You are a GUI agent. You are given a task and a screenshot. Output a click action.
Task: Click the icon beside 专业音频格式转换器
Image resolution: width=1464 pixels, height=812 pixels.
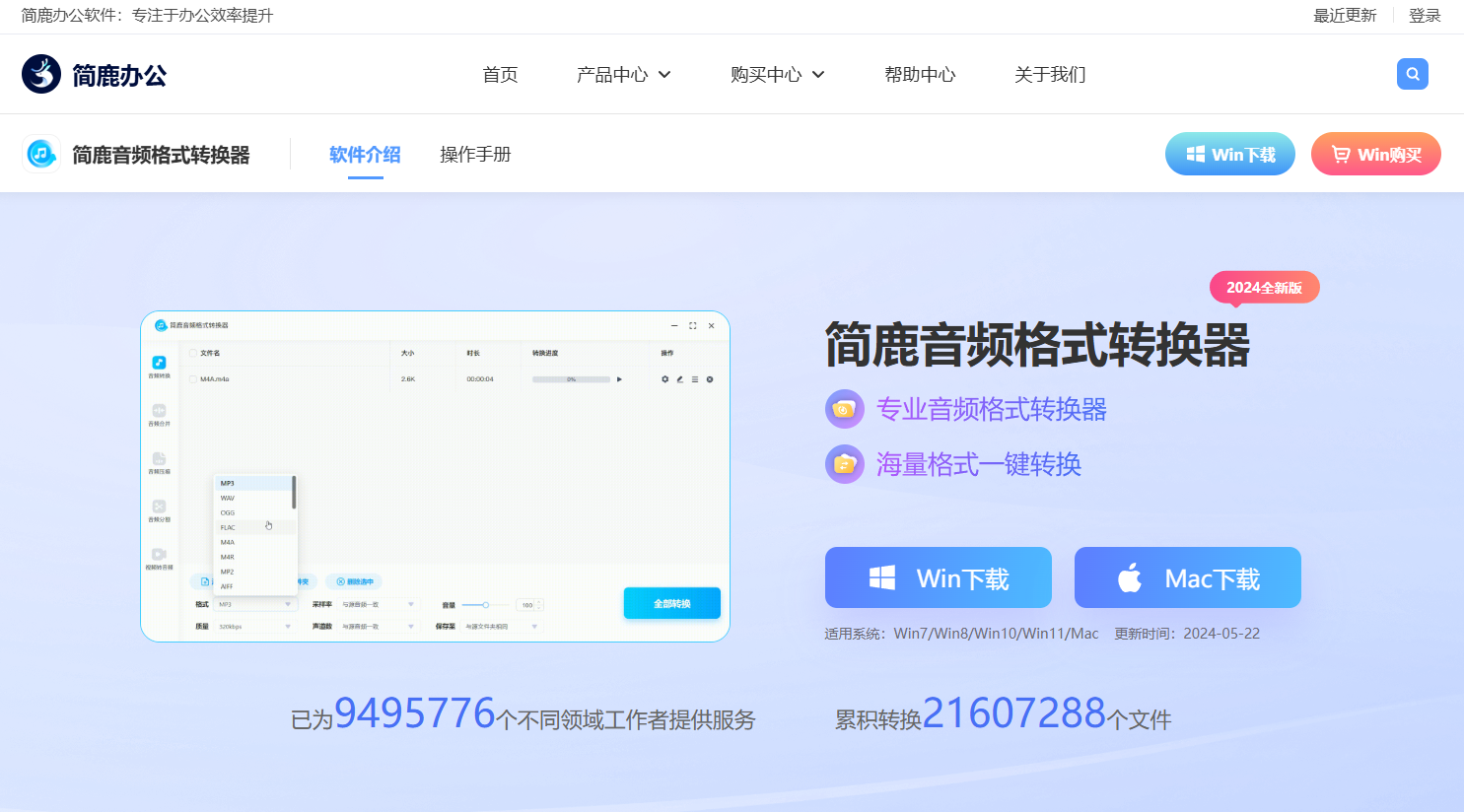click(x=845, y=409)
